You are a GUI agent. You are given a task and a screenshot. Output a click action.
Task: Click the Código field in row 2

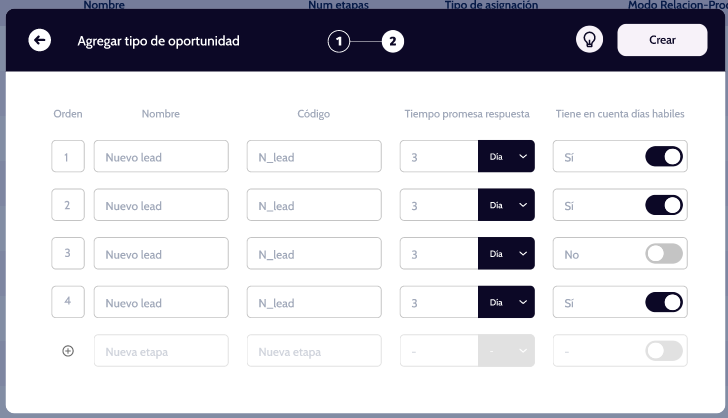pos(314,206)
